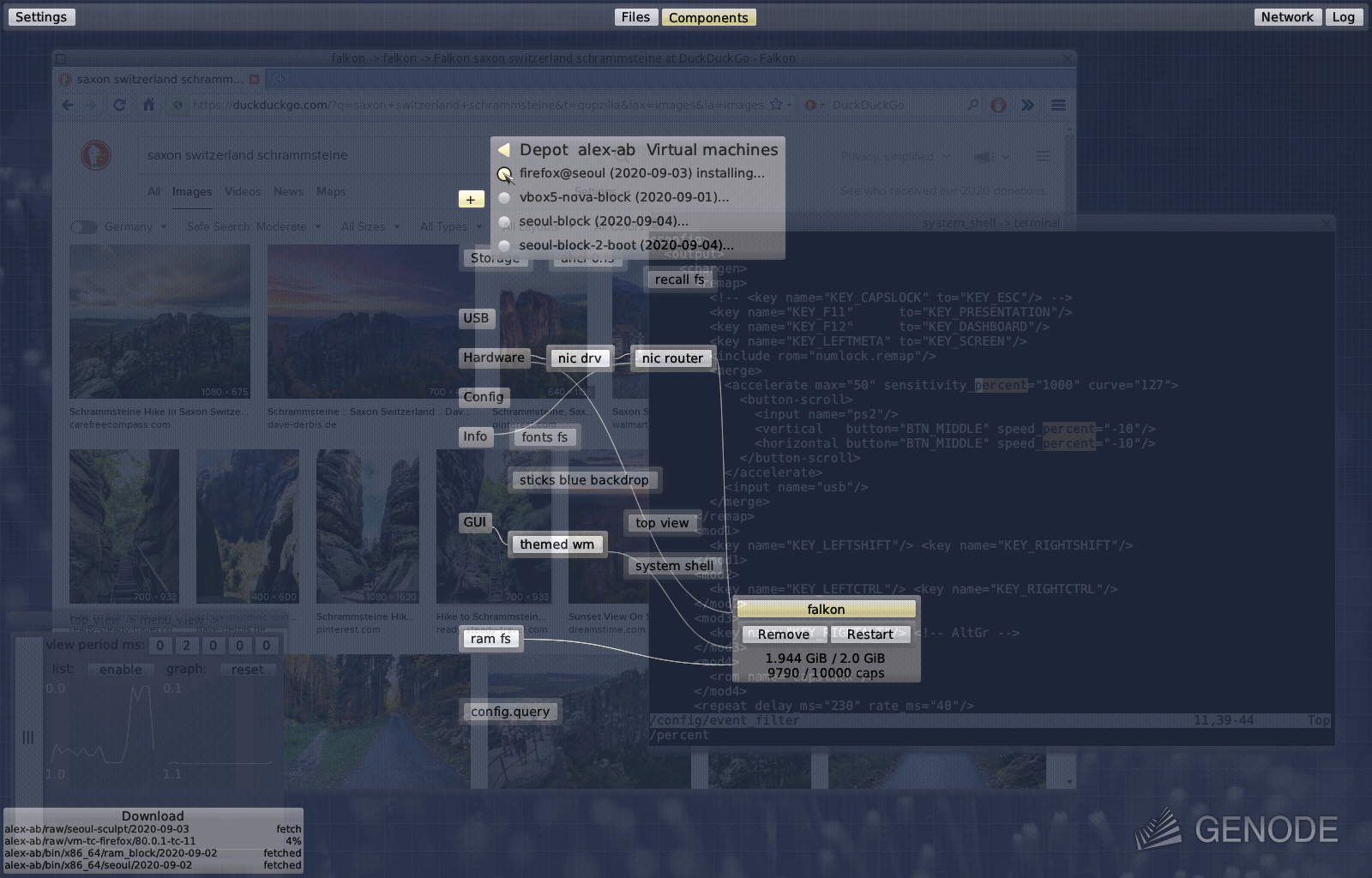Close the 'saxon switzerland schramm...' tab
The image size is (1372, 878).
pyautogui.click(x=254, y=79)
